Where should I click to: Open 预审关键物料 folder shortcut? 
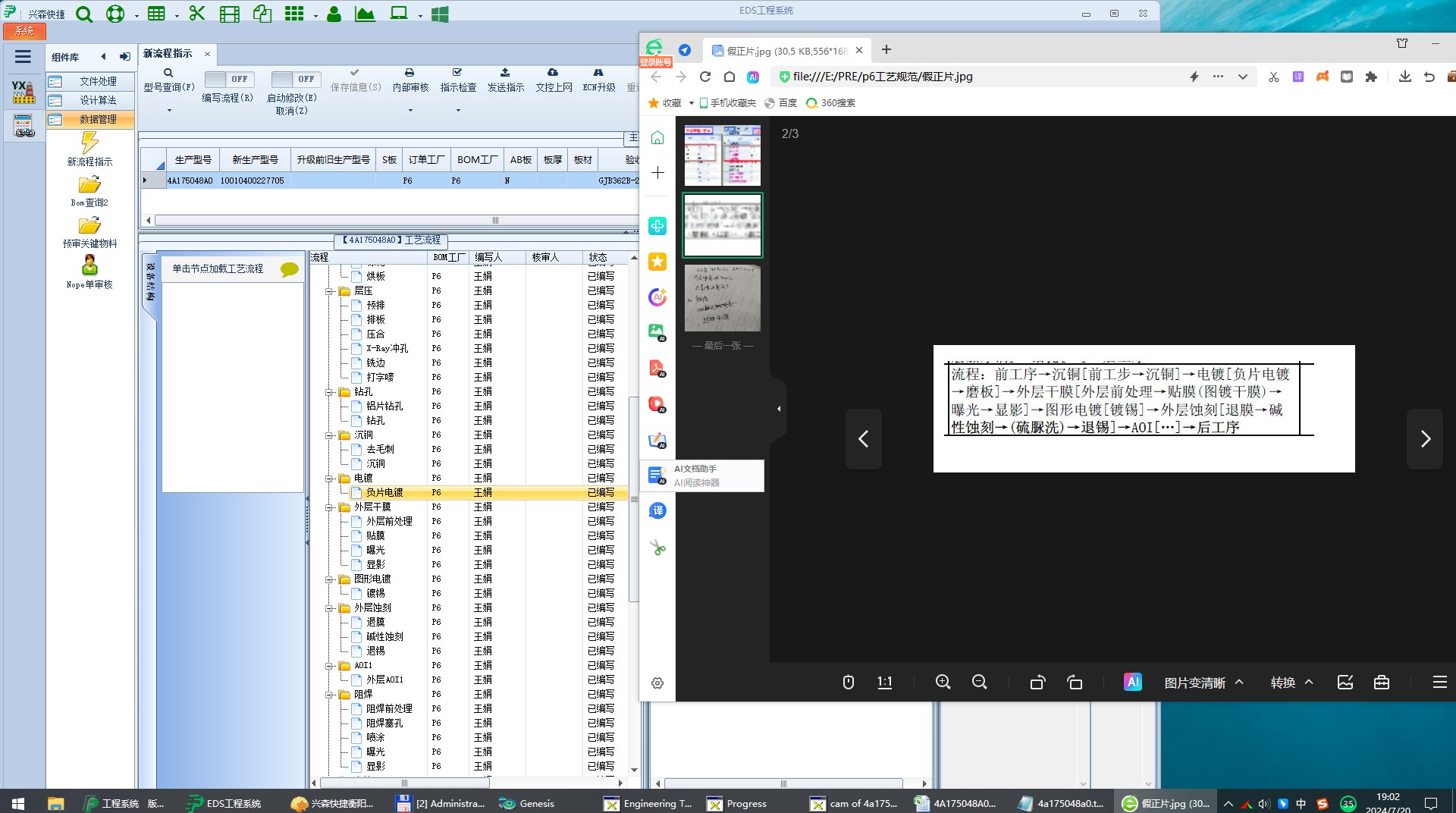(x=89, y=233)
